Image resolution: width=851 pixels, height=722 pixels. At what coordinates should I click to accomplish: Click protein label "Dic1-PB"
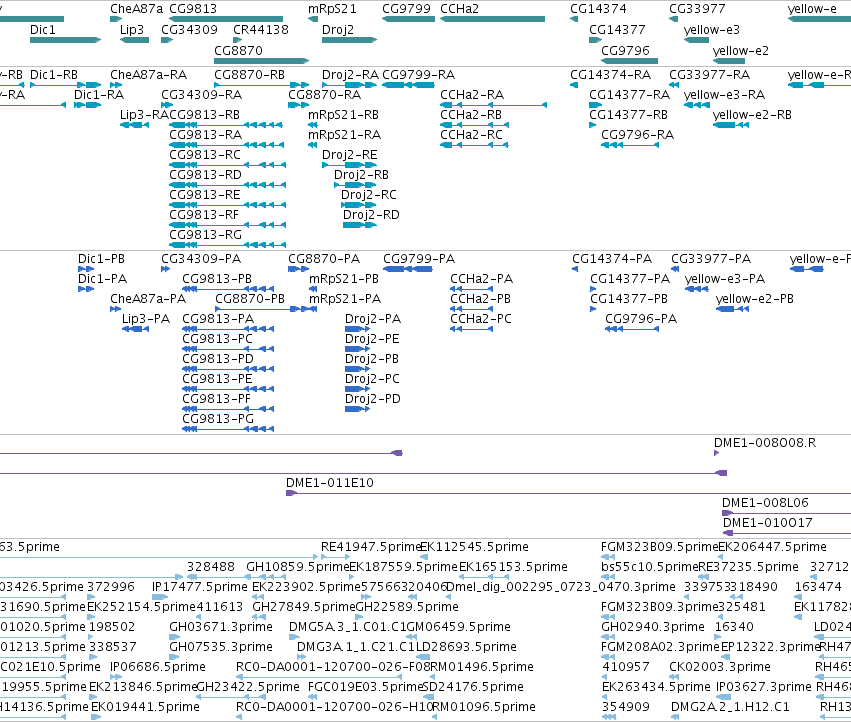tap(101, 259)
